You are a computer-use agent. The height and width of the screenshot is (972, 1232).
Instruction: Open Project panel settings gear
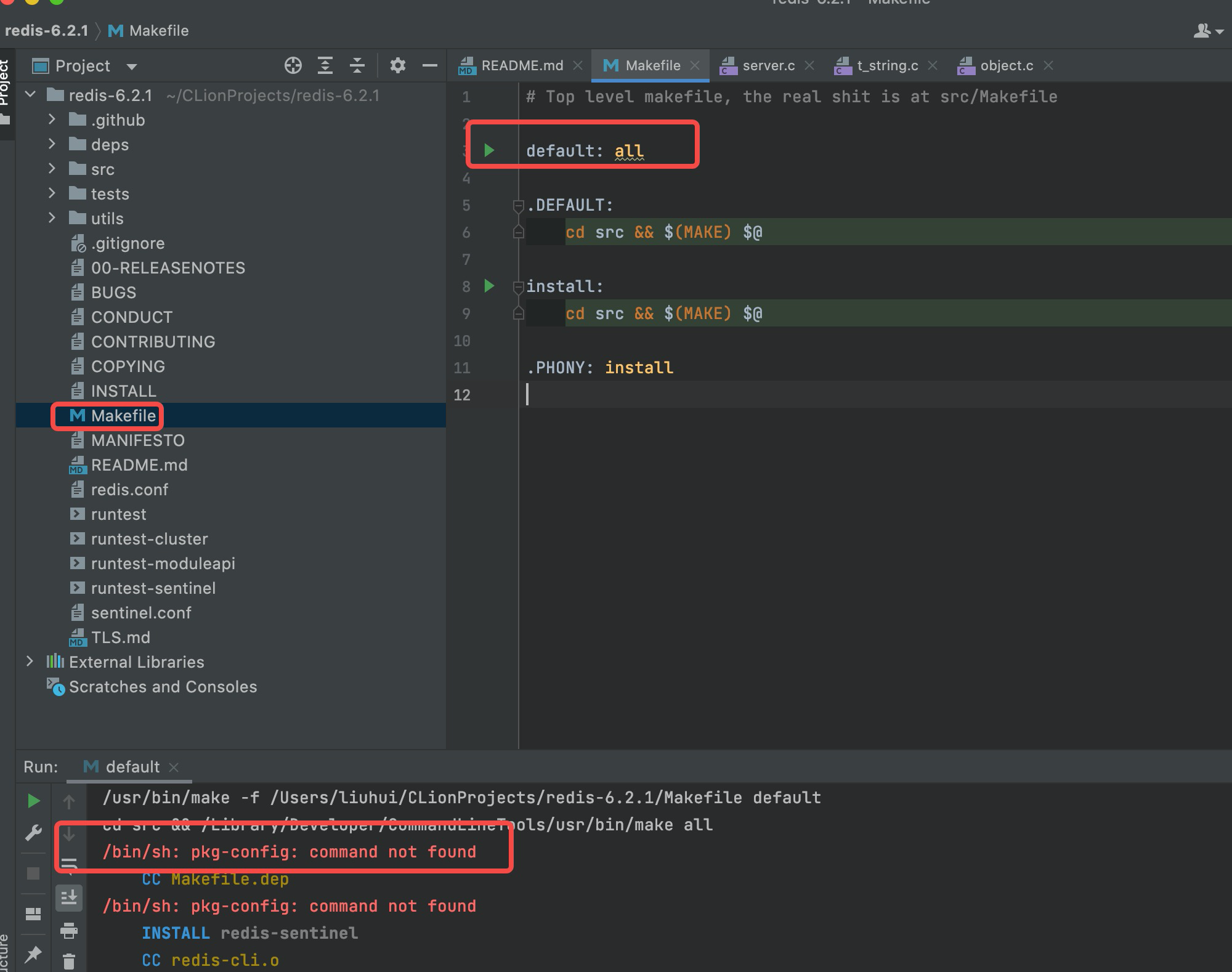[x=398, y=65]
